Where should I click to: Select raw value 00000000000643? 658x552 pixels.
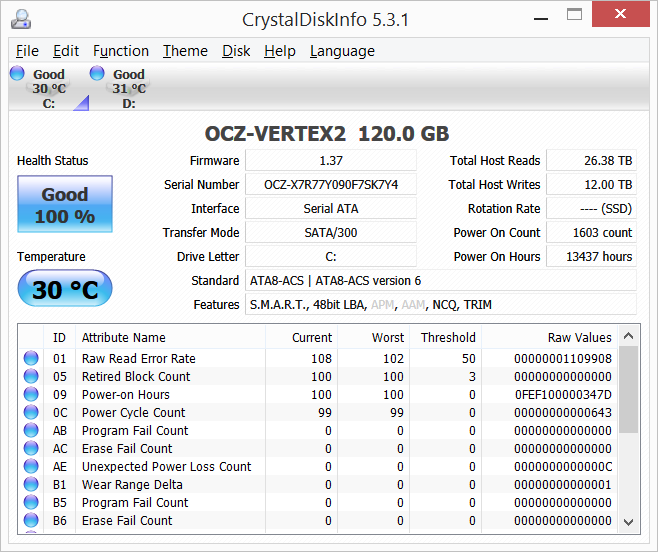point(563,413)
